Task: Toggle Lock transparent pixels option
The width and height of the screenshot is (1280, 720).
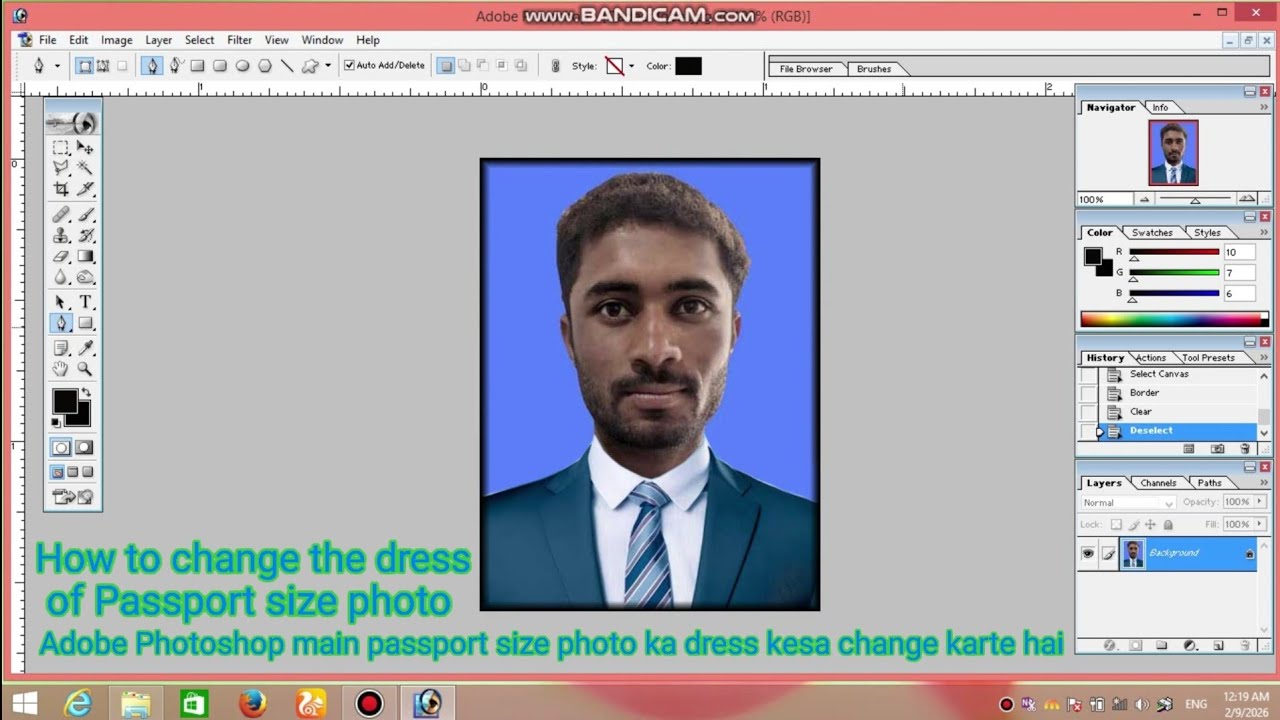Action: click(1116, 525)
